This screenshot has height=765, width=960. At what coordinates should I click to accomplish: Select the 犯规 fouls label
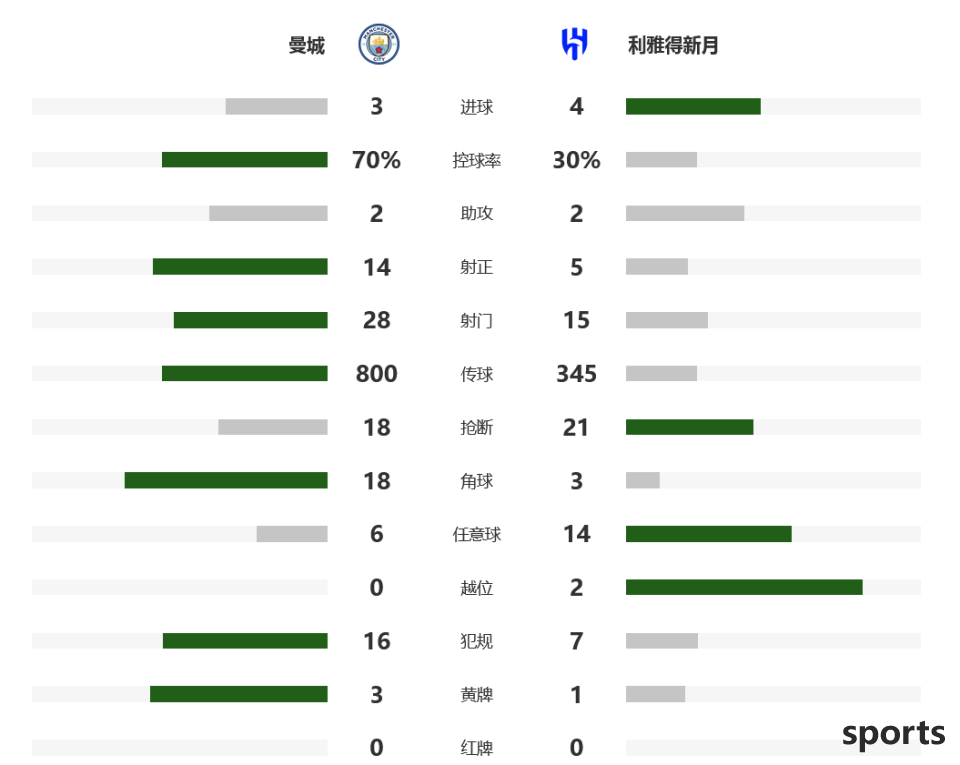[x=476, y=641]
